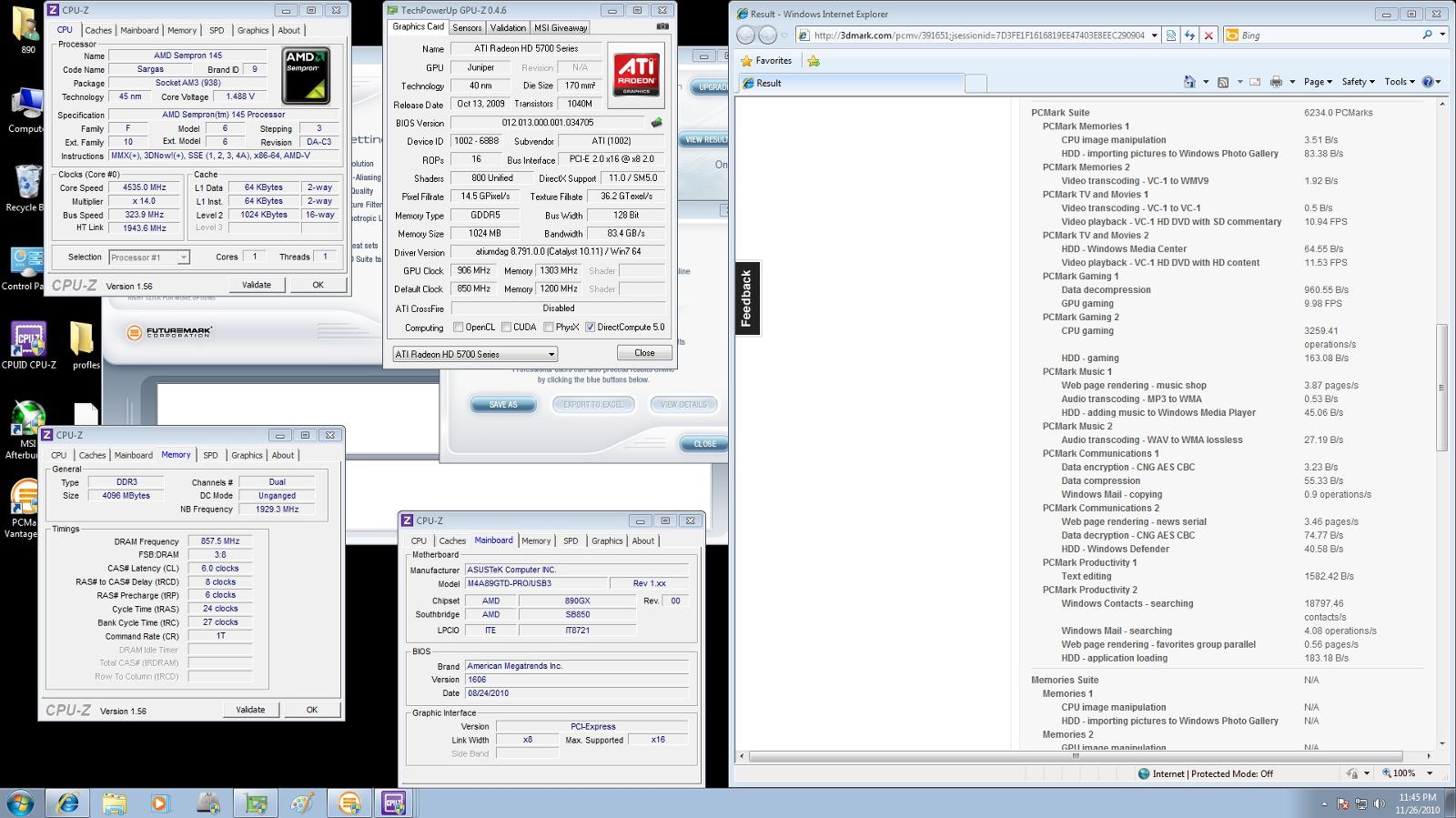The width and height of the screenshot is (1456, 818).
Task: Click the BIOS save chip icon in GPU-Z
Action: (656, 123)
